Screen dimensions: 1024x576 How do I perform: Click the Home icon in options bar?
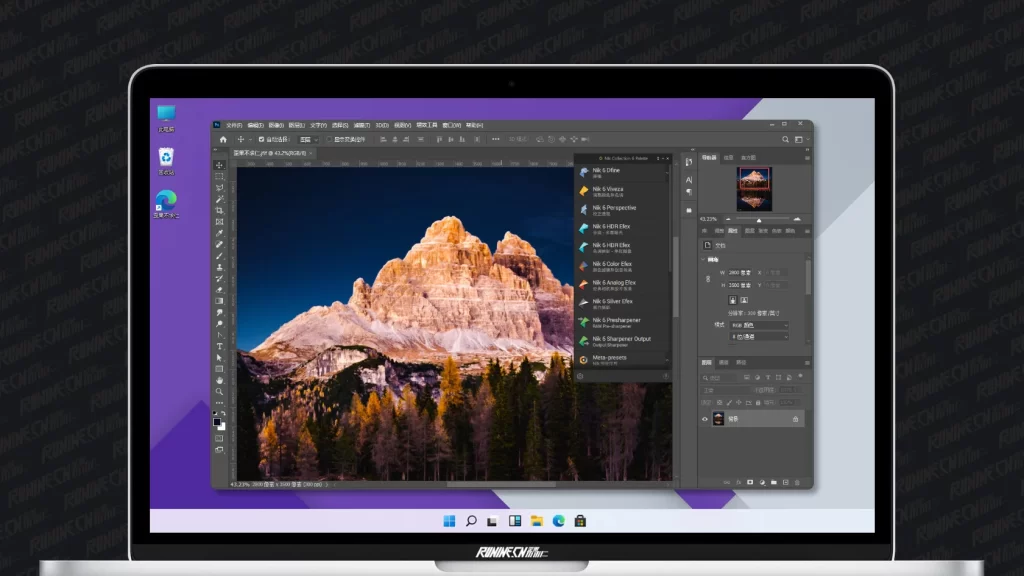click(x=223, y=139)
